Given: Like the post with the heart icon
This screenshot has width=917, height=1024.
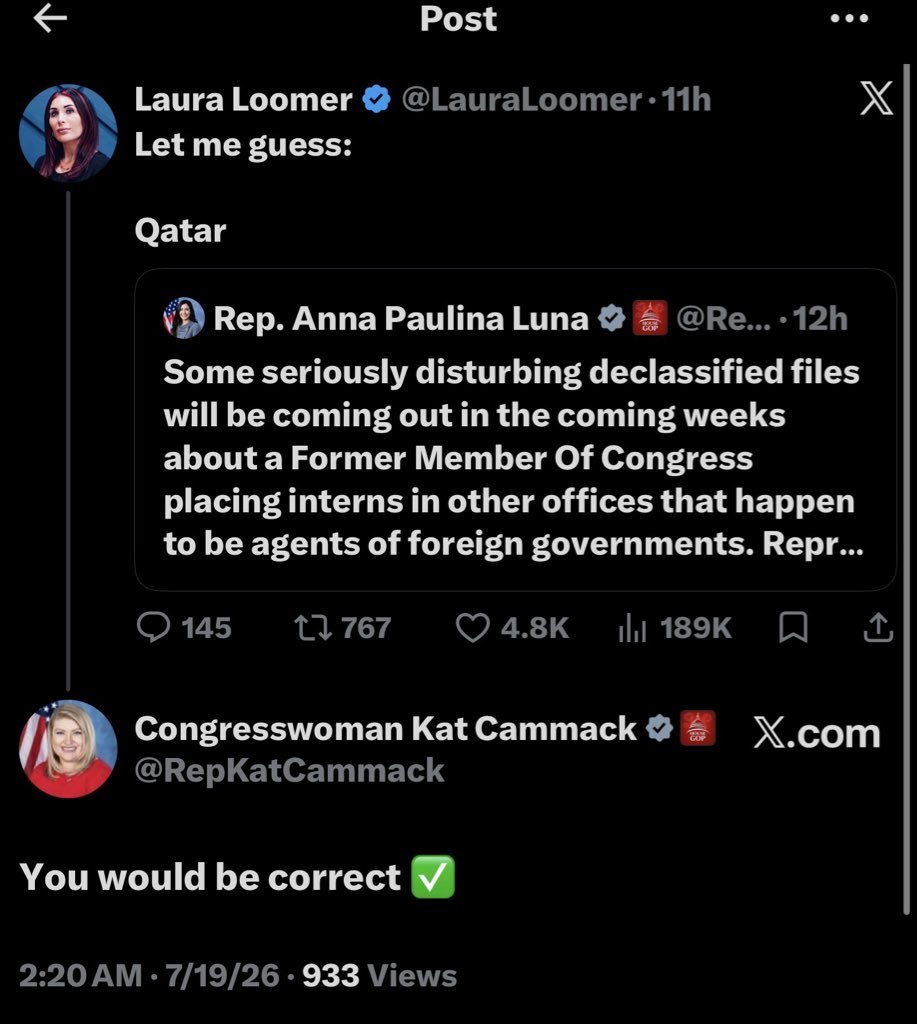Looking at the screenshot, I should (472, 628).
